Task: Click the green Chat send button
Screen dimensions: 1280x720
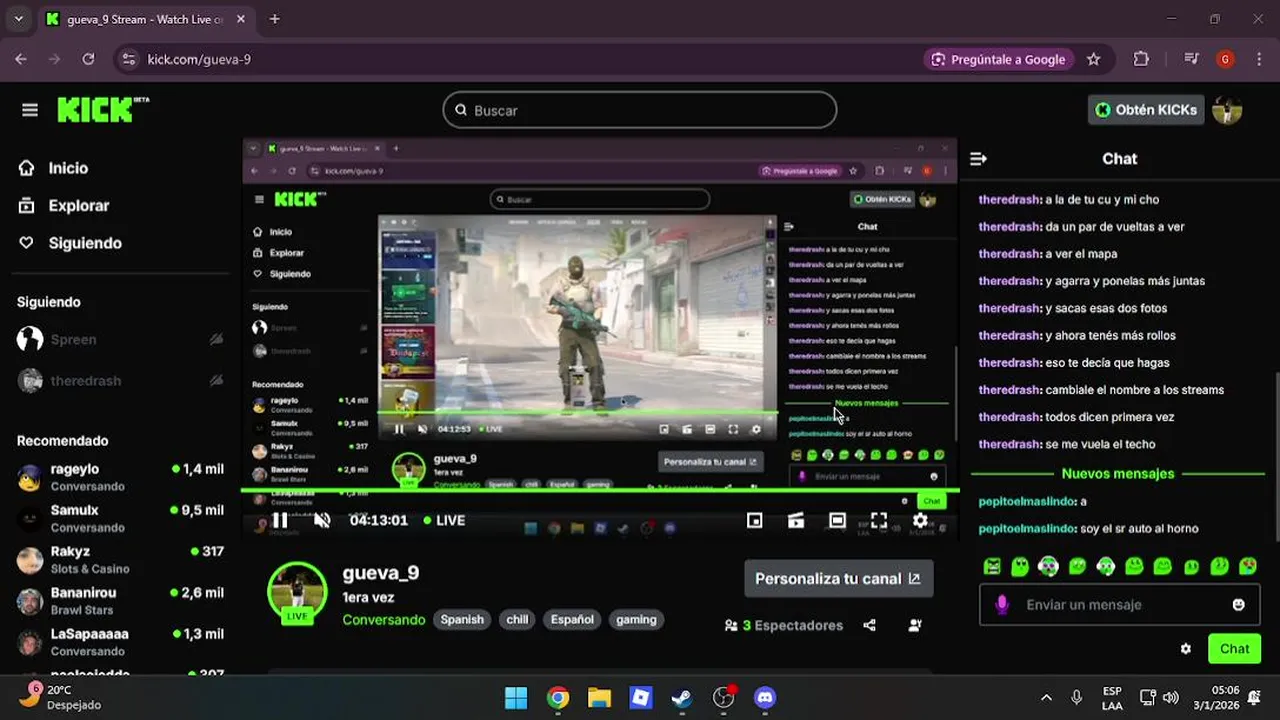Action: (1234, 649)
